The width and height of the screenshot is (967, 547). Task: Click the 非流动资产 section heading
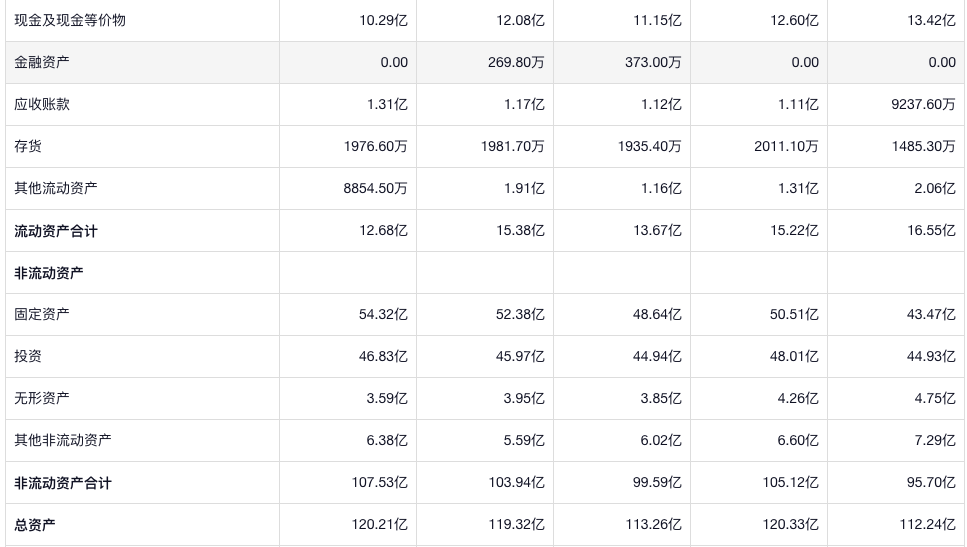tap(49, 273)
